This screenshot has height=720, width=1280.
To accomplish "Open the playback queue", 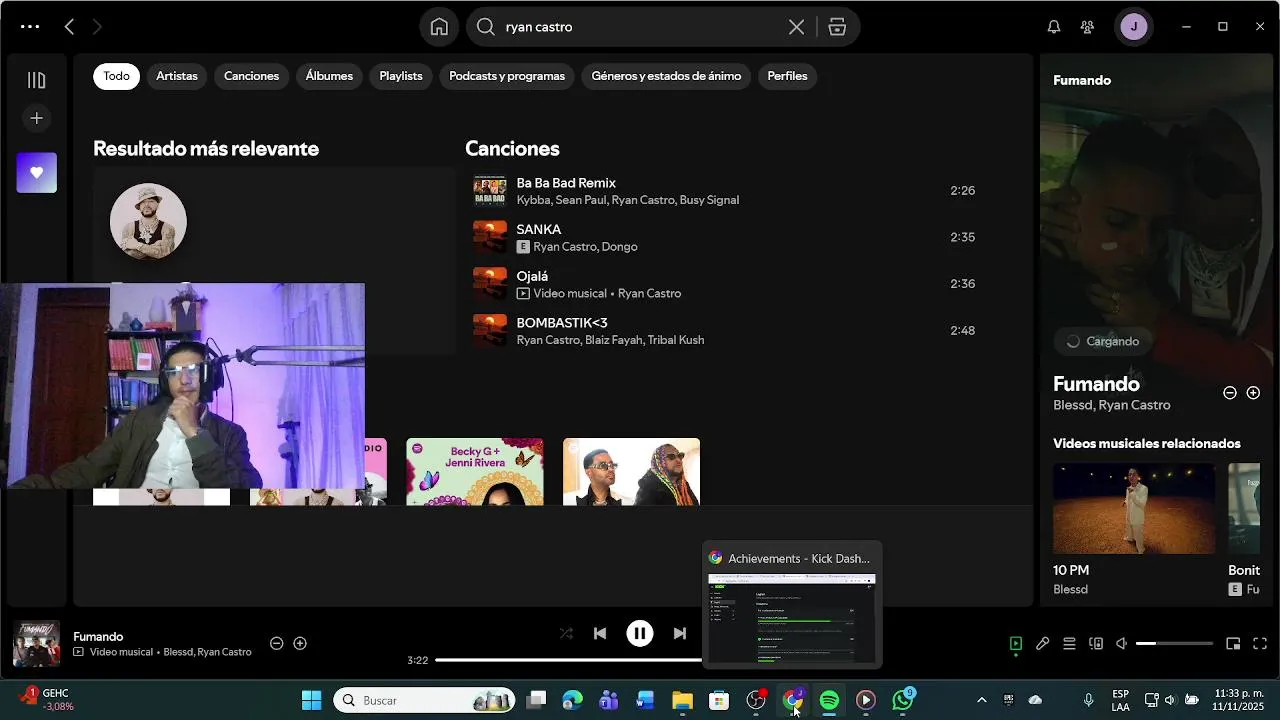I will click(1069, 644).
